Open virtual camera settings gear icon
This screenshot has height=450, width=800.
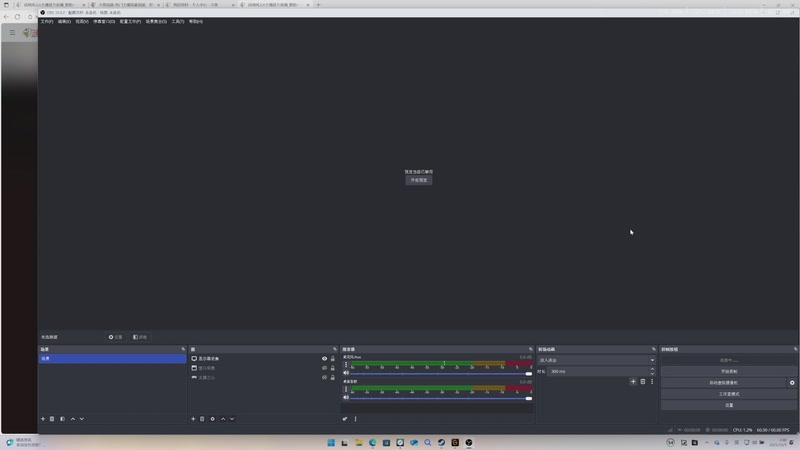pyautogui.click(x=792, y=383)
